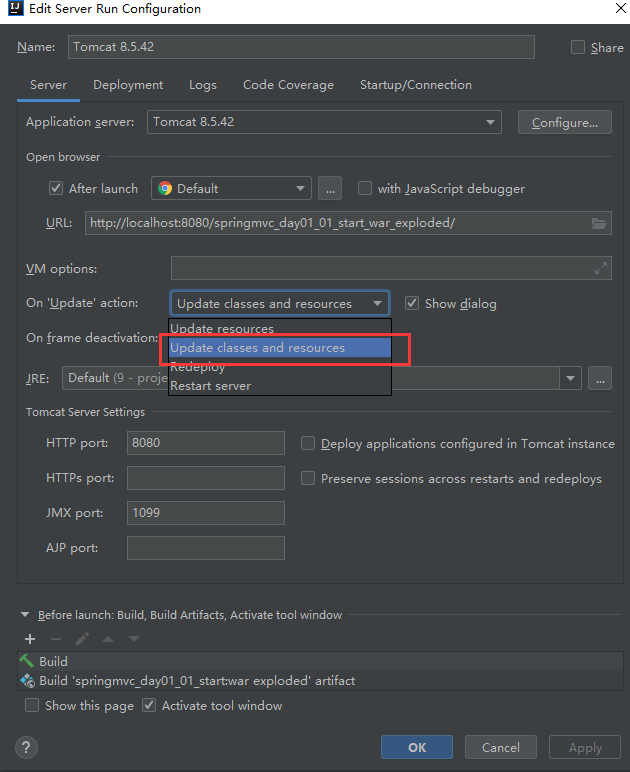Move before launch task up
The image size is (630, 772).
coord(108,639)
